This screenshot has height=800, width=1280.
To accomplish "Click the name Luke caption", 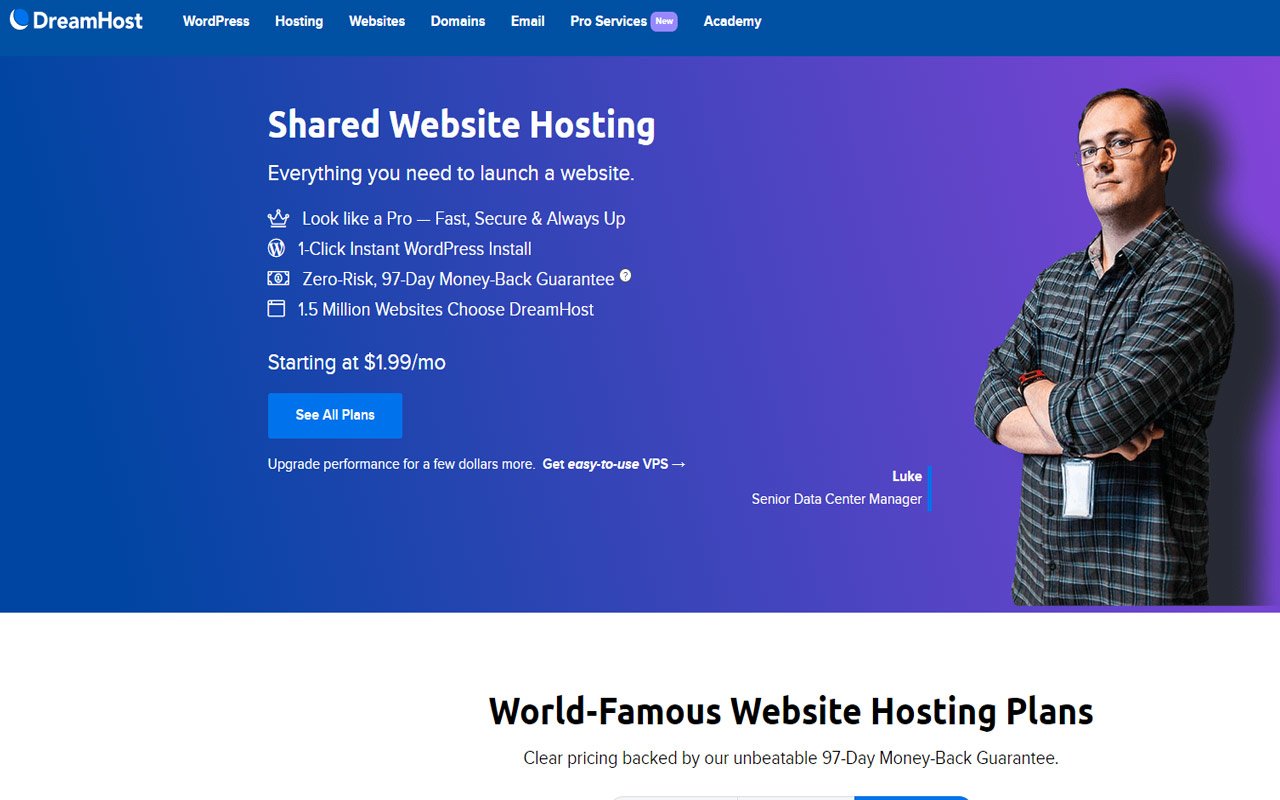I will [x=907, y=476].
